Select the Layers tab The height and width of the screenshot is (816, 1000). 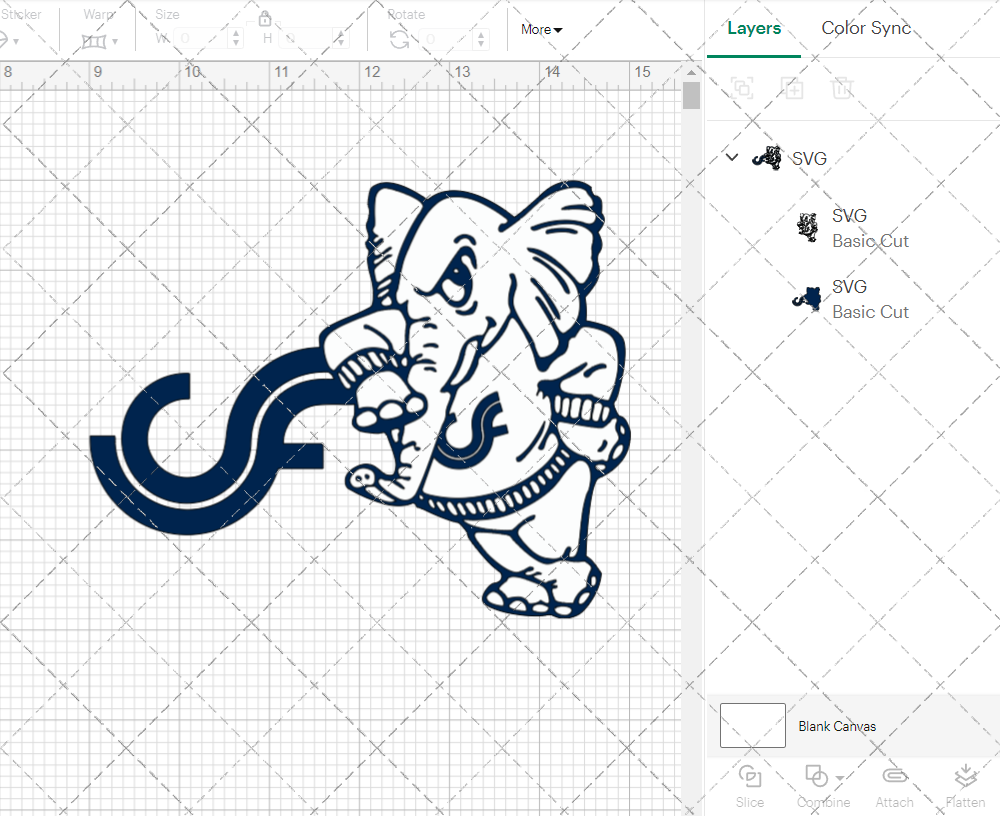click(754, 28)
